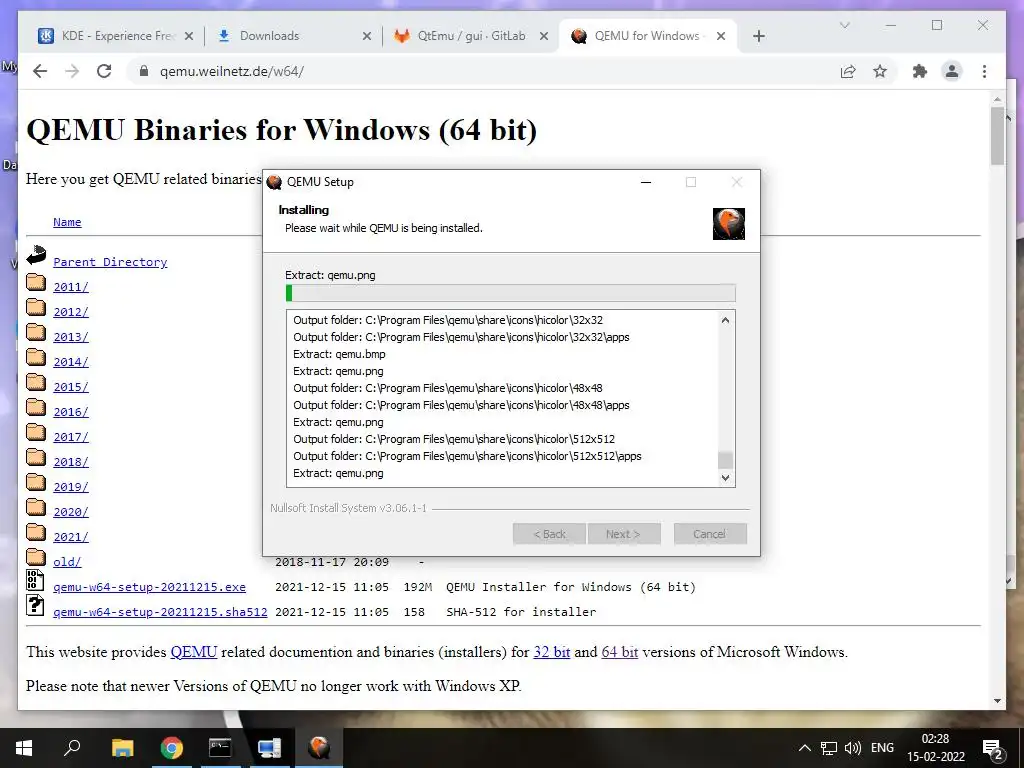Open the Chrome profile avatar
This screenshot has height=768, width=1024.
point(952,71)
